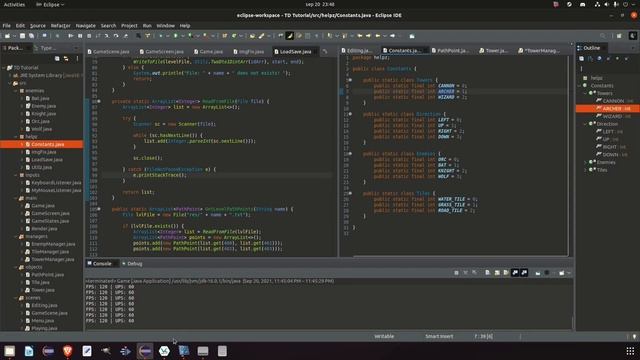The image size is (640, 360).
Task: Open the Navigate menu
Action: coord(85,25)
